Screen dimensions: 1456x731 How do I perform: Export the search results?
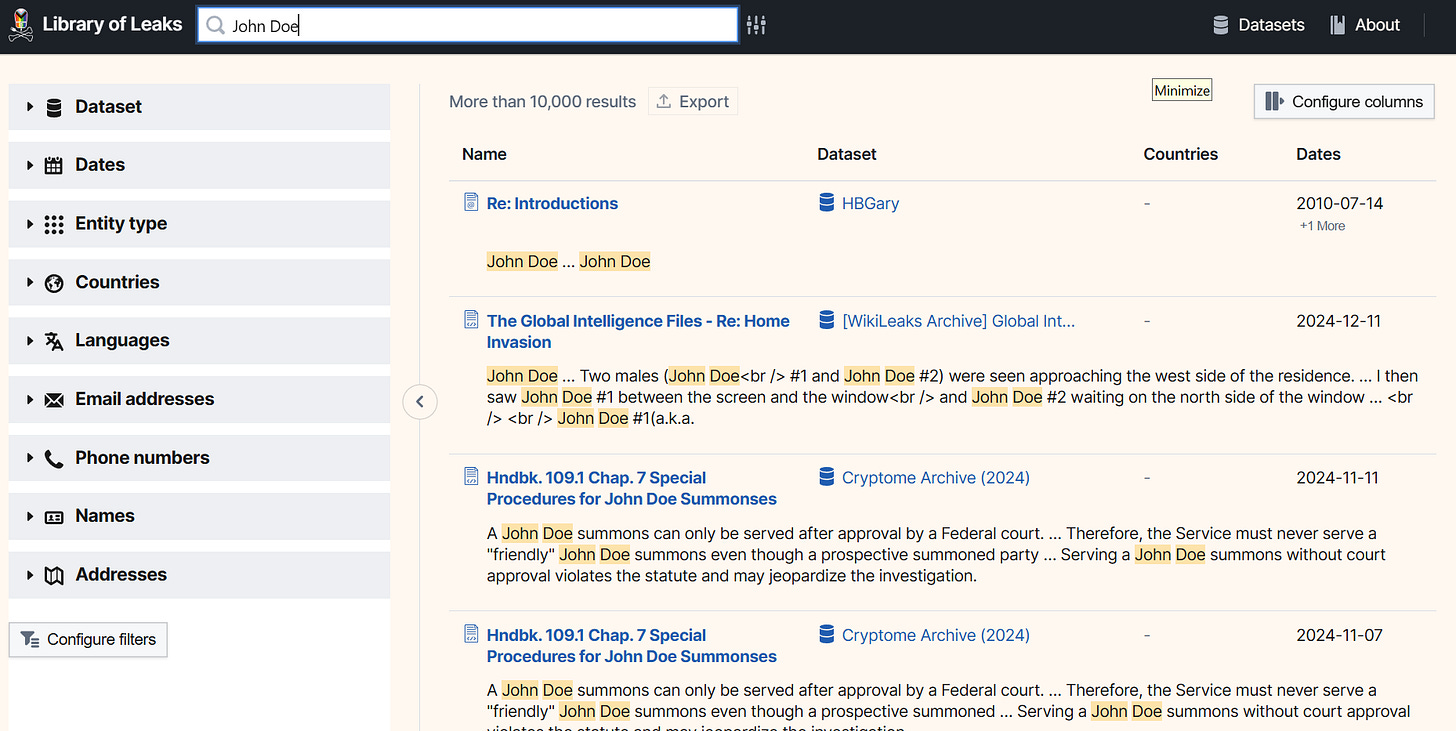(x=693, y=101)
